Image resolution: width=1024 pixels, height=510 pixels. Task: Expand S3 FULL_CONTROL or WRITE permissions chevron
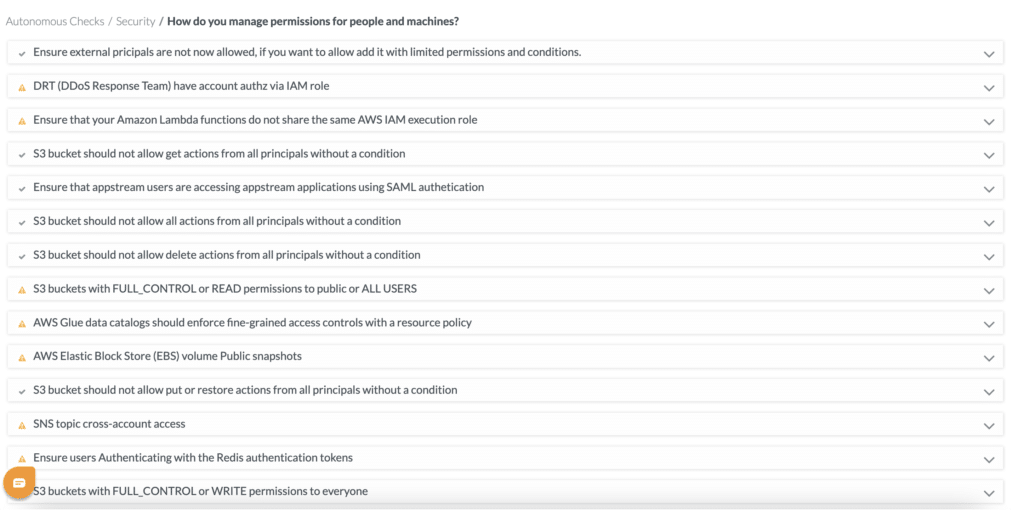pos(988,492)
